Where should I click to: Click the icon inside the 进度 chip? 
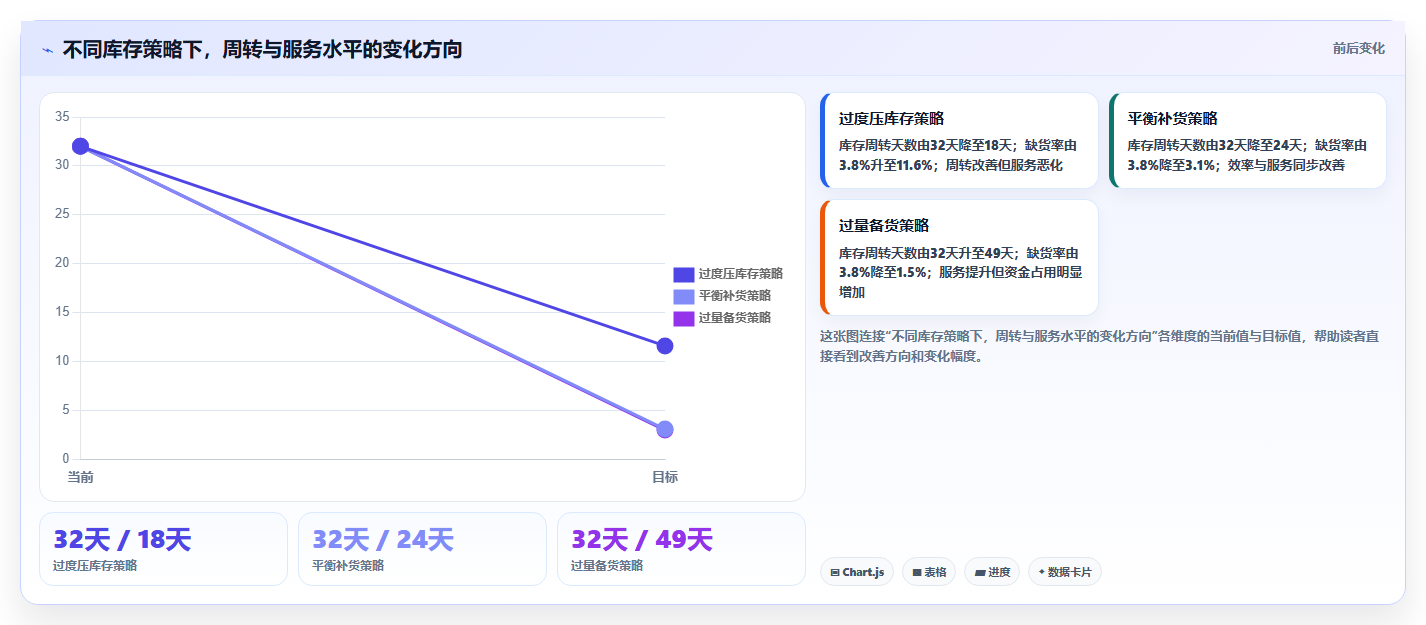[x=980, y=573]
